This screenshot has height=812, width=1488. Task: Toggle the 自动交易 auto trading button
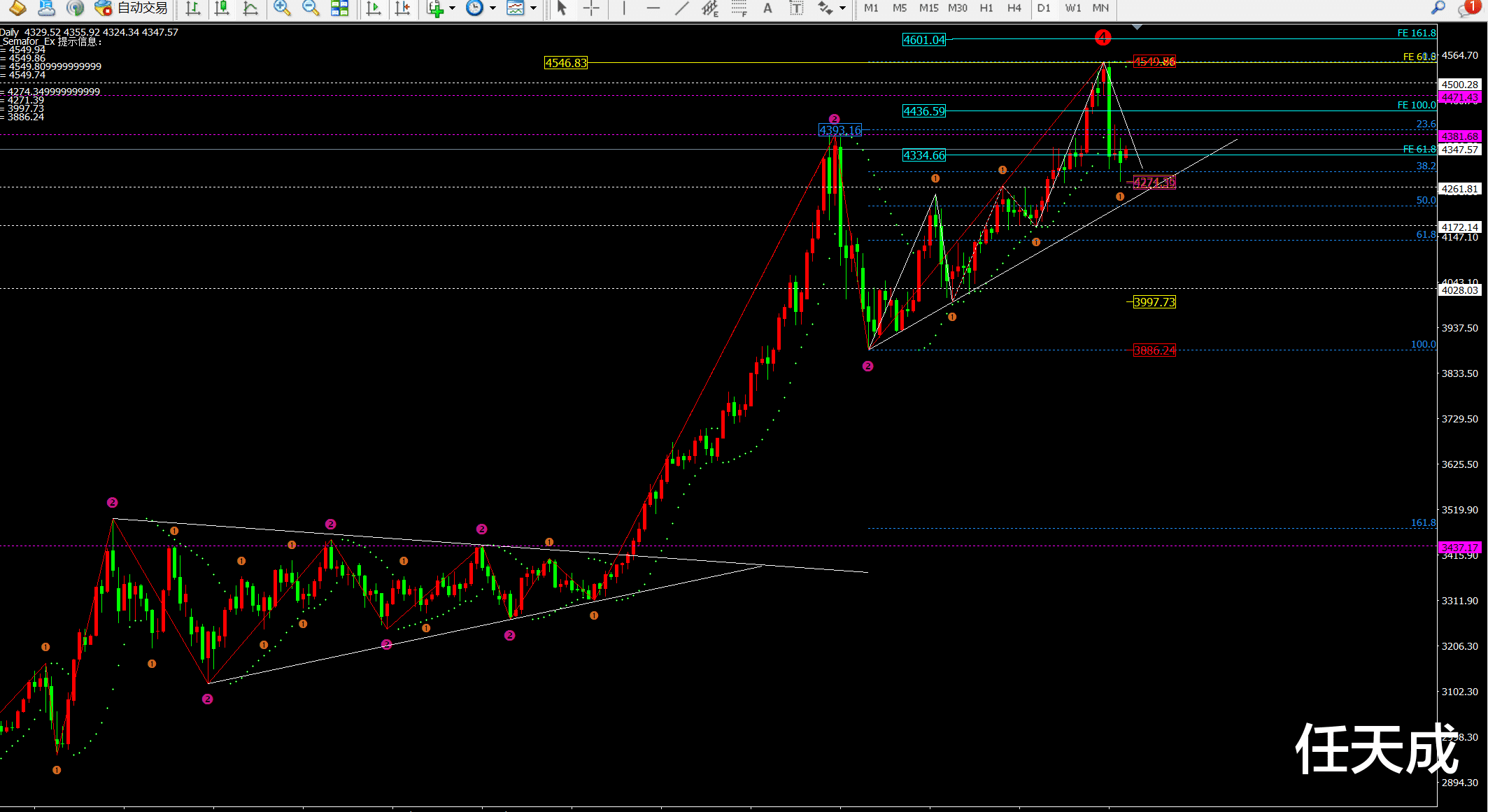point(132,8)
